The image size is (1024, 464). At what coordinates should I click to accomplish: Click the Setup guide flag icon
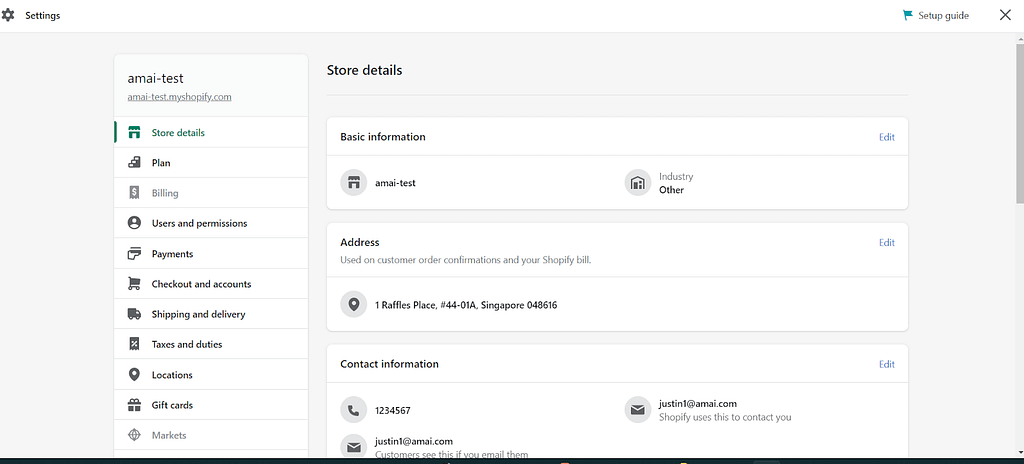[x=908, y=16]
